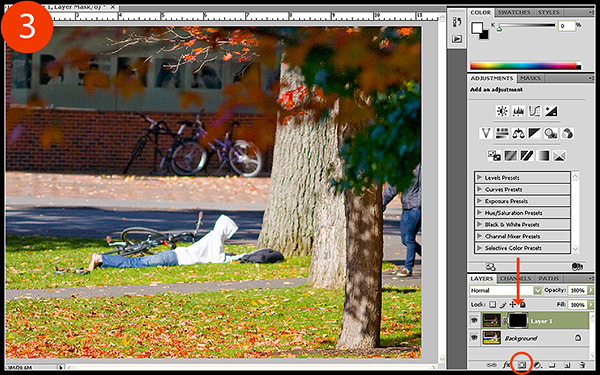This screenshot has height=375, width=600.
Task: Click the Opacity value field
Action: (577, 290)
